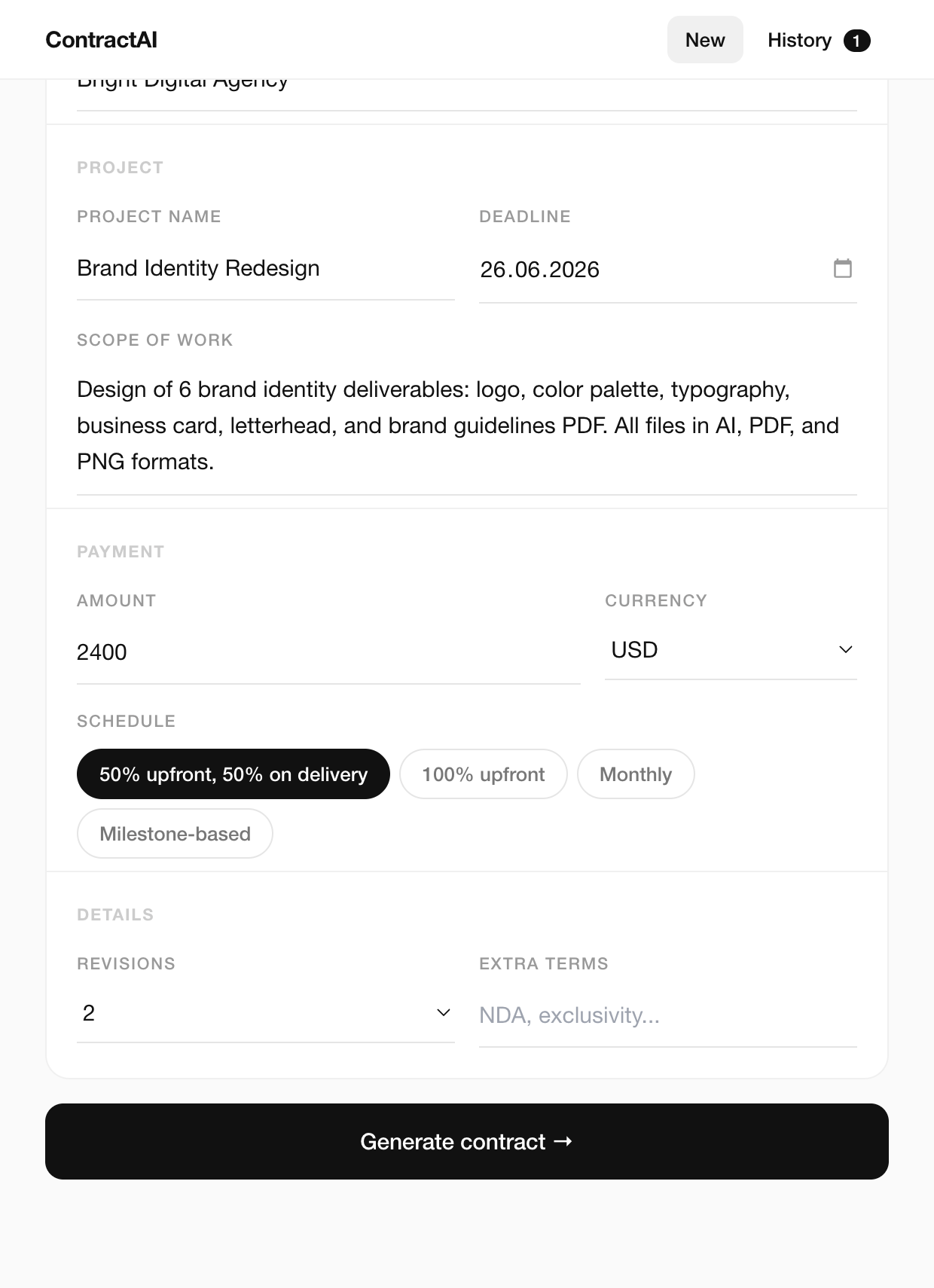Expand the Revisions dropdown showing 2
This screenshot has height=1288, width=934.
point(266,1013)
